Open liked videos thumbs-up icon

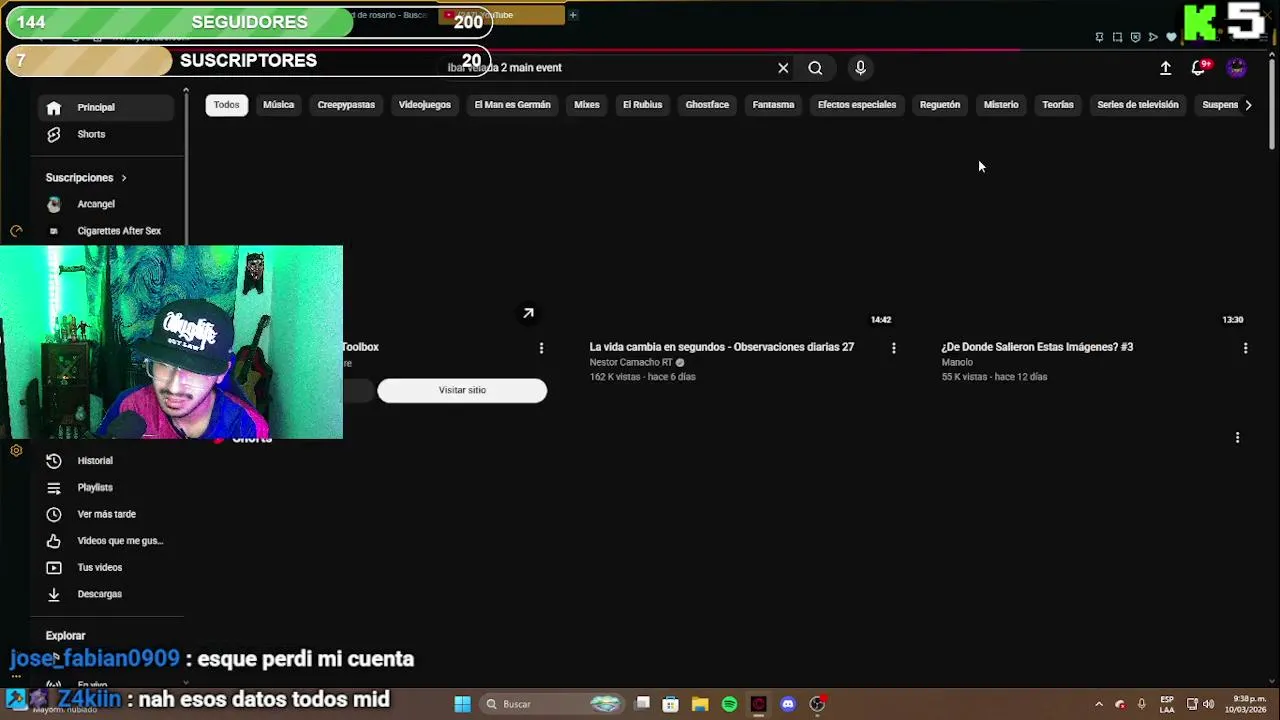pyautogui.click(x=54, y=541)
